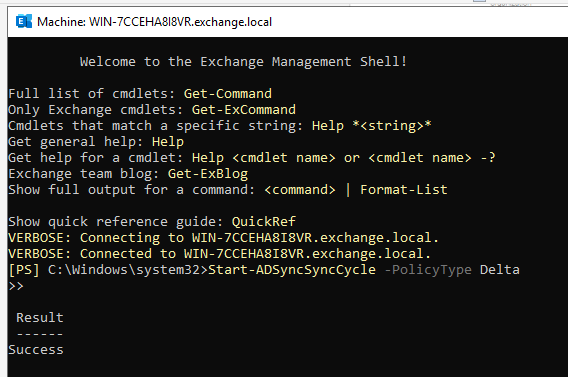Click the VERBOSE: Connecting to line
568x377 pixels.
click(x=224, y=238)
